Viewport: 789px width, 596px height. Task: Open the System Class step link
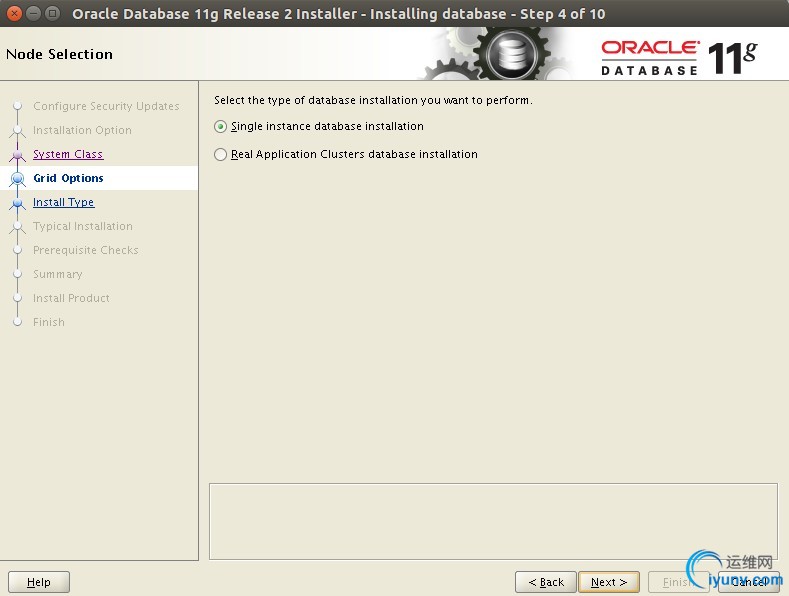point(68,154)
